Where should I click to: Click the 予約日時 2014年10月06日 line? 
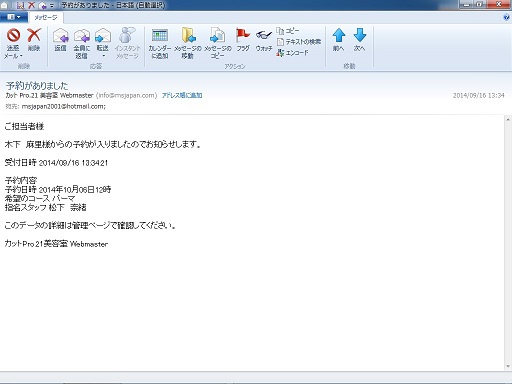coord(58,189)
